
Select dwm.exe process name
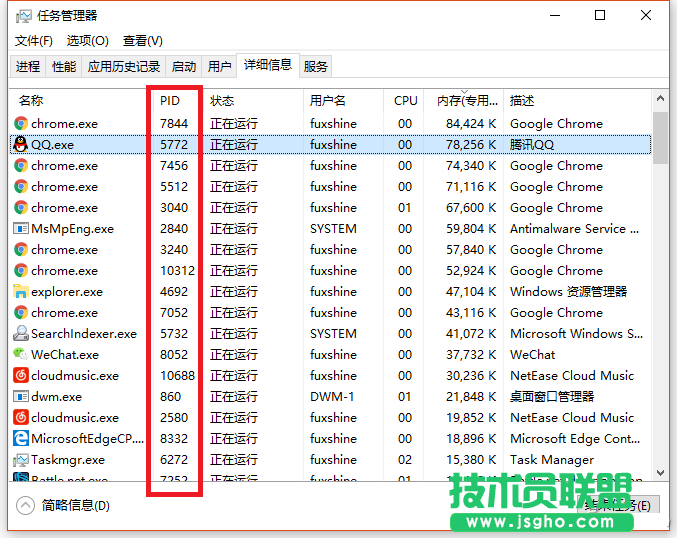pos(56,396)
